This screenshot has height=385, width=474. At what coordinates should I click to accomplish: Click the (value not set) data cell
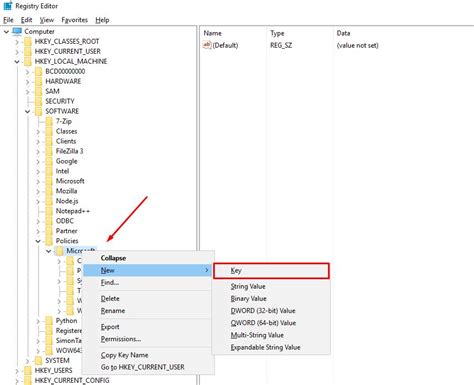point(357,45)
